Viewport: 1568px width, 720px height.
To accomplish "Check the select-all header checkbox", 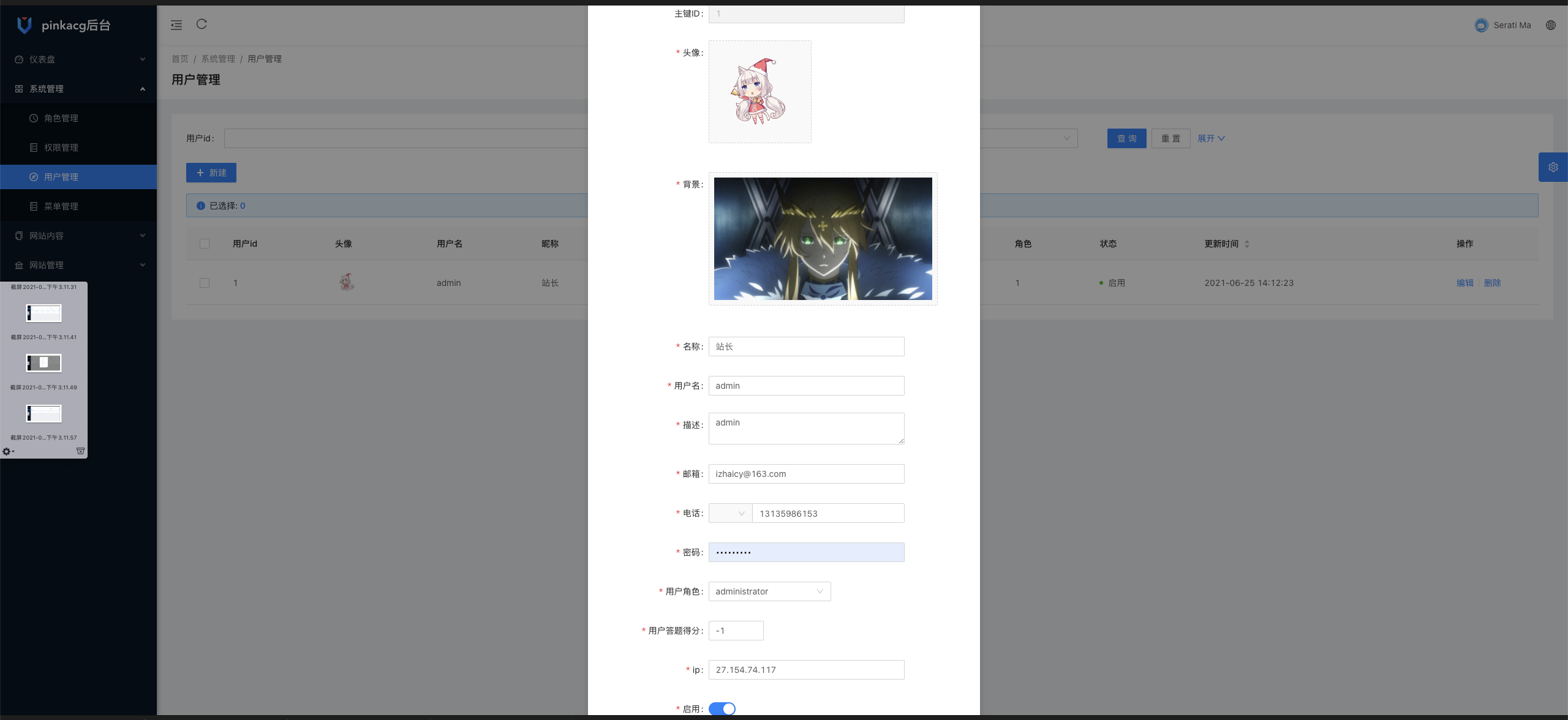I will tap(205, 244).
